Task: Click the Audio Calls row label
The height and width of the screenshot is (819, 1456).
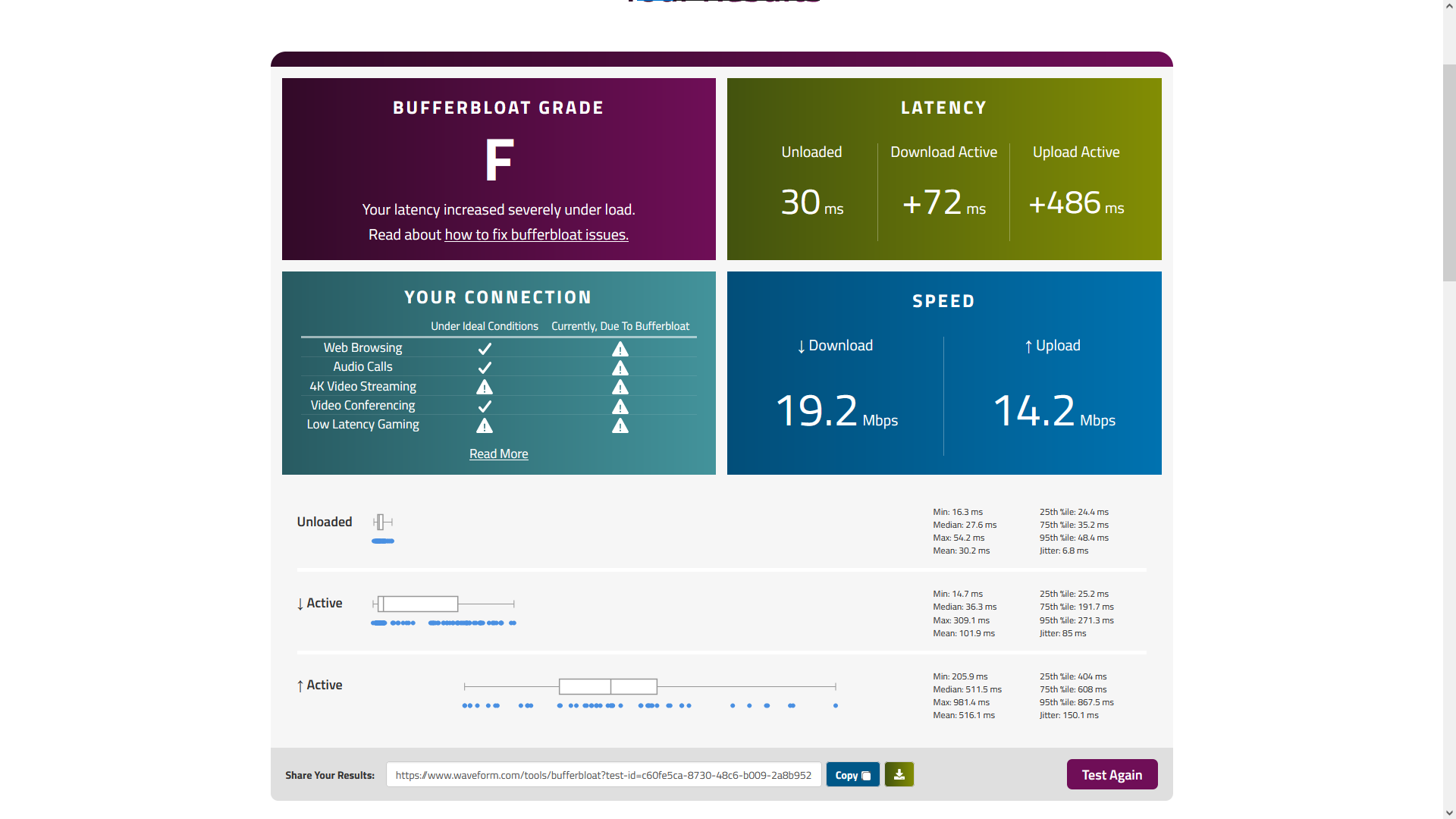Action: click(362, 366)
